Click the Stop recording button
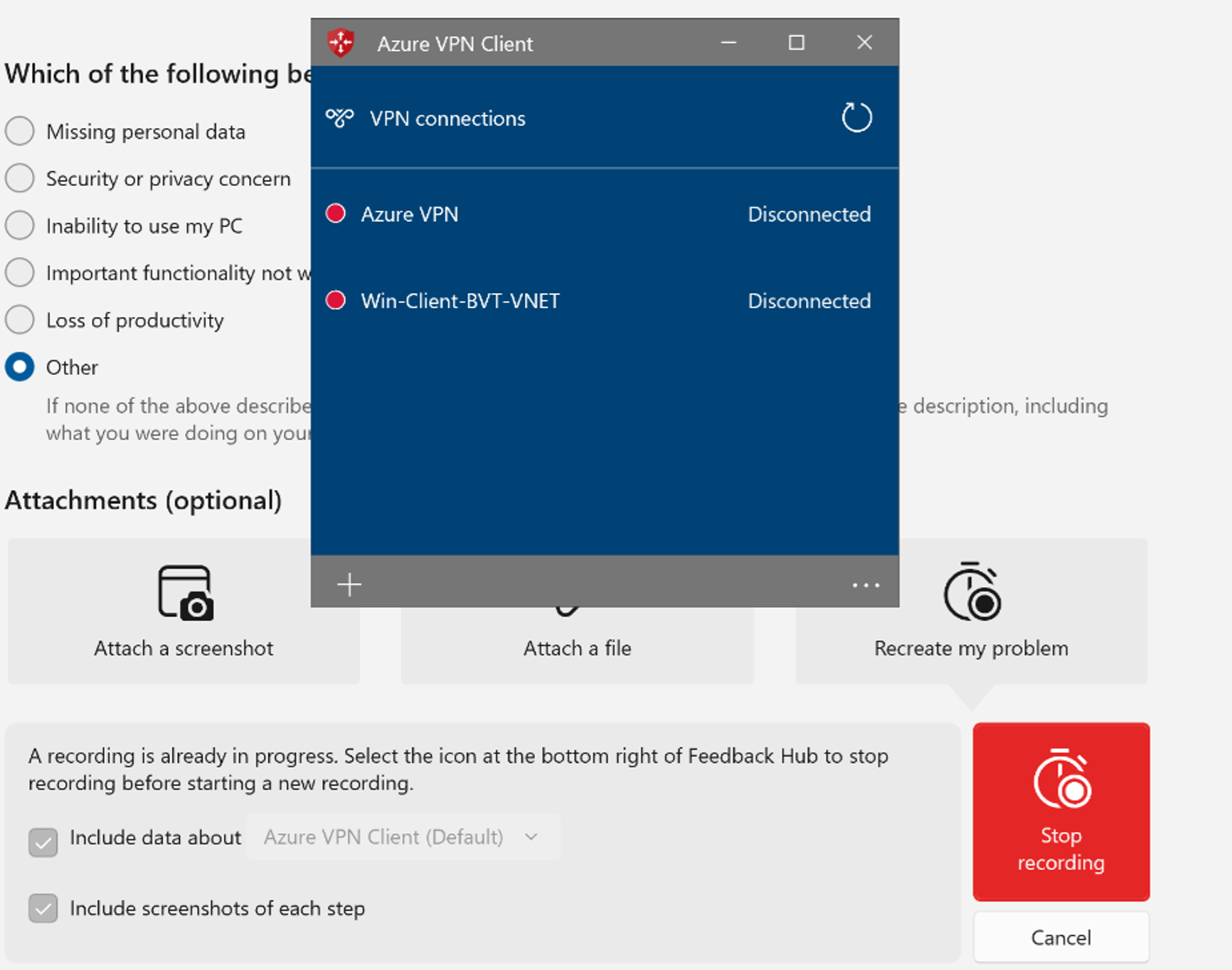Screen dimensions: 1232x970 point(1061,811)
